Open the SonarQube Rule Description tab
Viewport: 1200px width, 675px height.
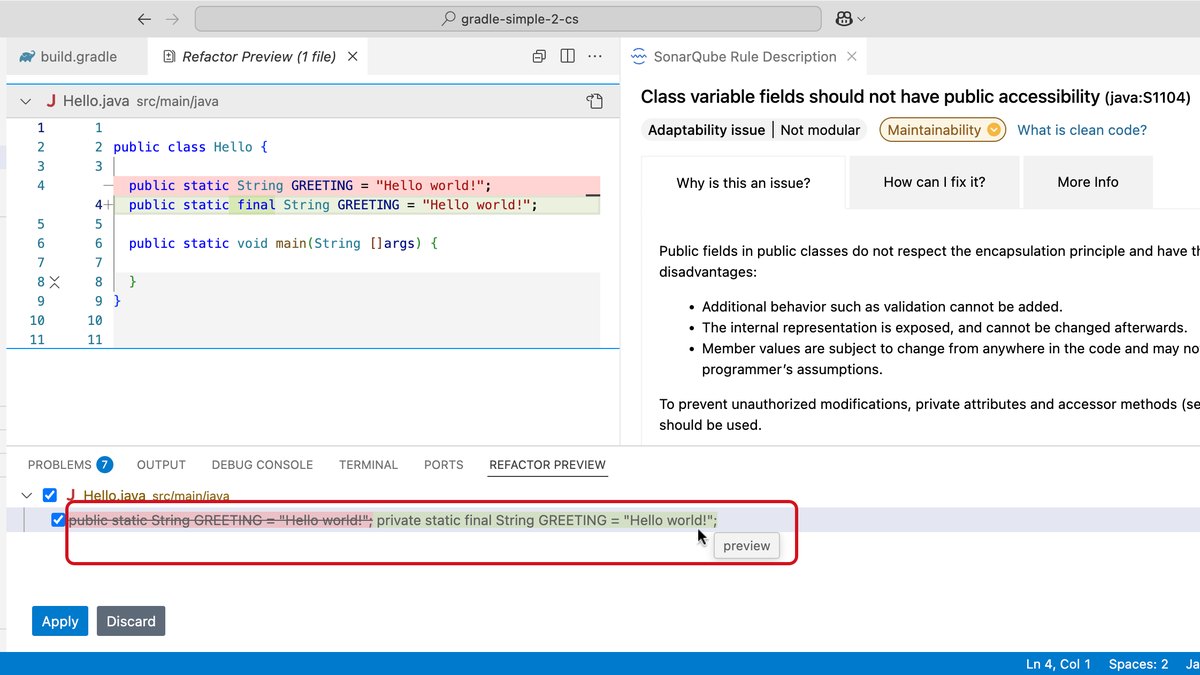[744, 57]
